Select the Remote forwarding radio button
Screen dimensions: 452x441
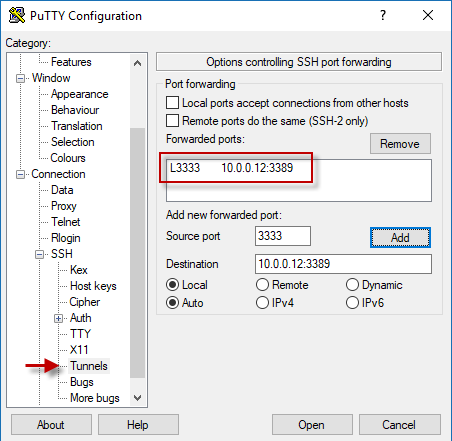262,285
